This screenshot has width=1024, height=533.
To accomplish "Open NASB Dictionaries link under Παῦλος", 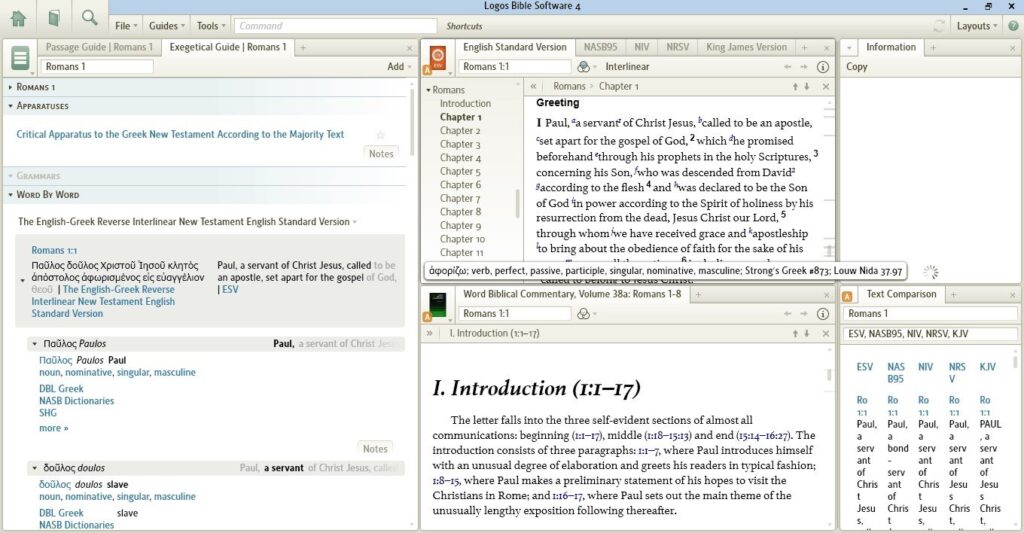I will point(76,401).
